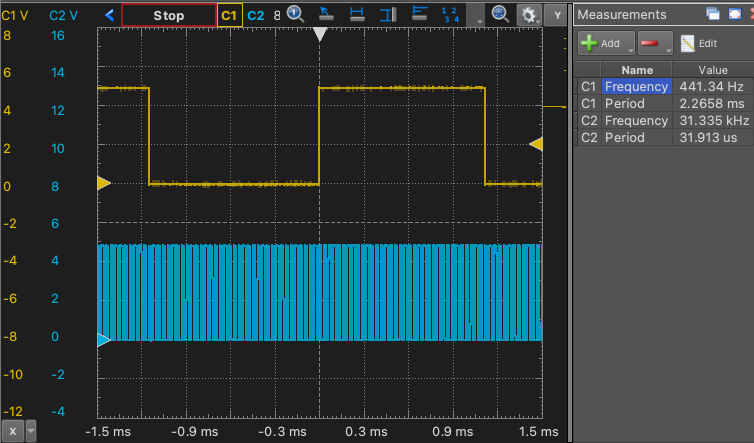The image size is (754, 443).
Task: Open the zoom magnifier tool
Action: click(296, 14)
